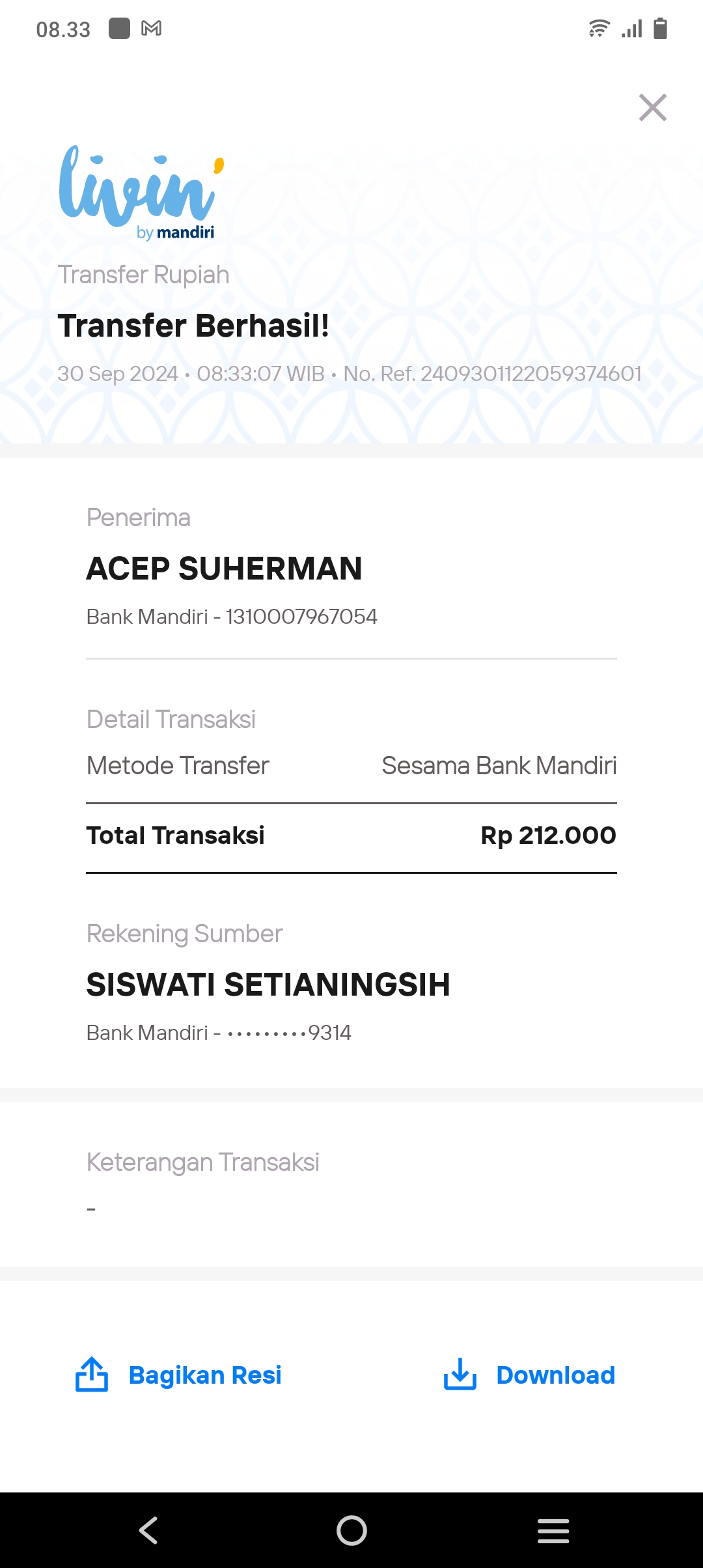
Task: Click the Download text button
Action: [x=555, y=1375]
